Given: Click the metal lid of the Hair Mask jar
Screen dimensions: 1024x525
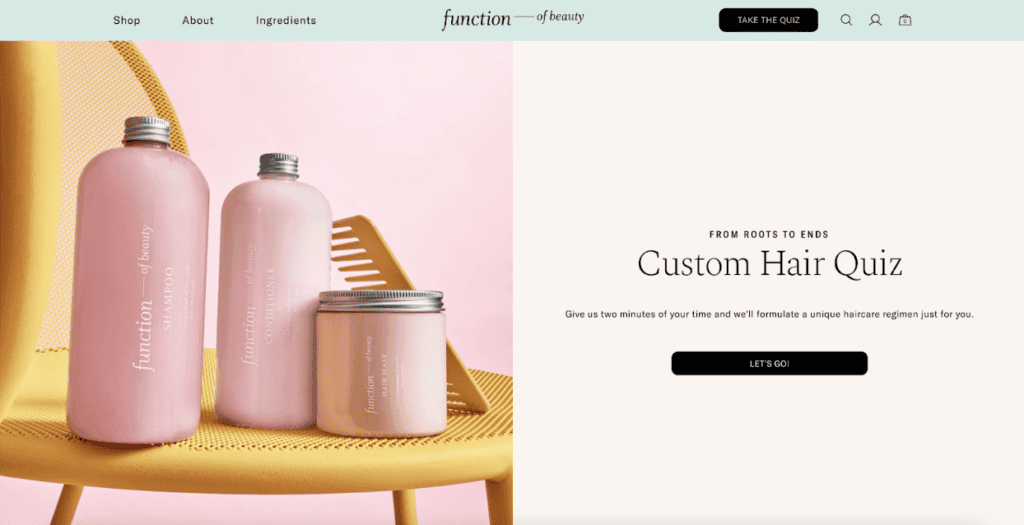Looking at the screenshot, I should tap(381, 301).
